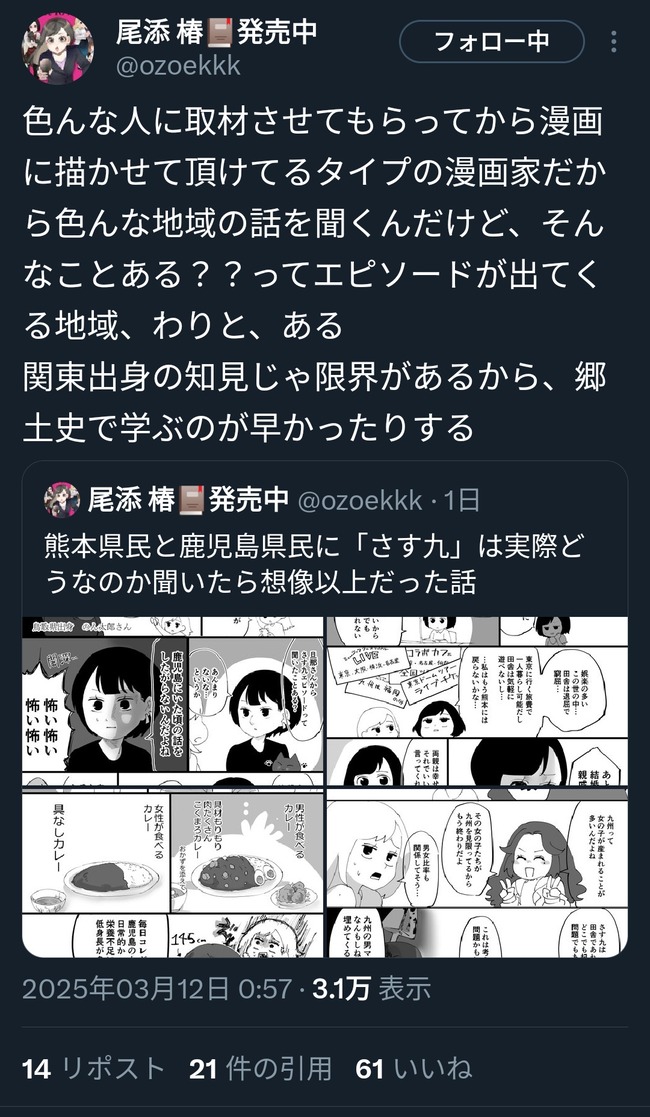Click the main tweet body text
Screen dimensions: 650x1117
pos(314,274)
